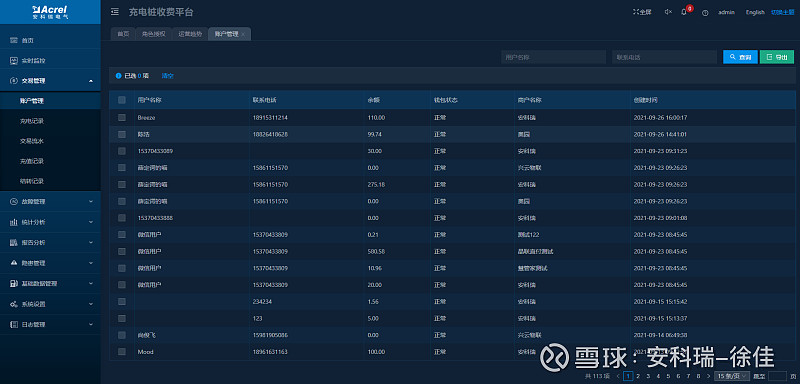Click the 创建时间 column header
This screenshot has width=800, height=384.
click(x=646, y=100)
